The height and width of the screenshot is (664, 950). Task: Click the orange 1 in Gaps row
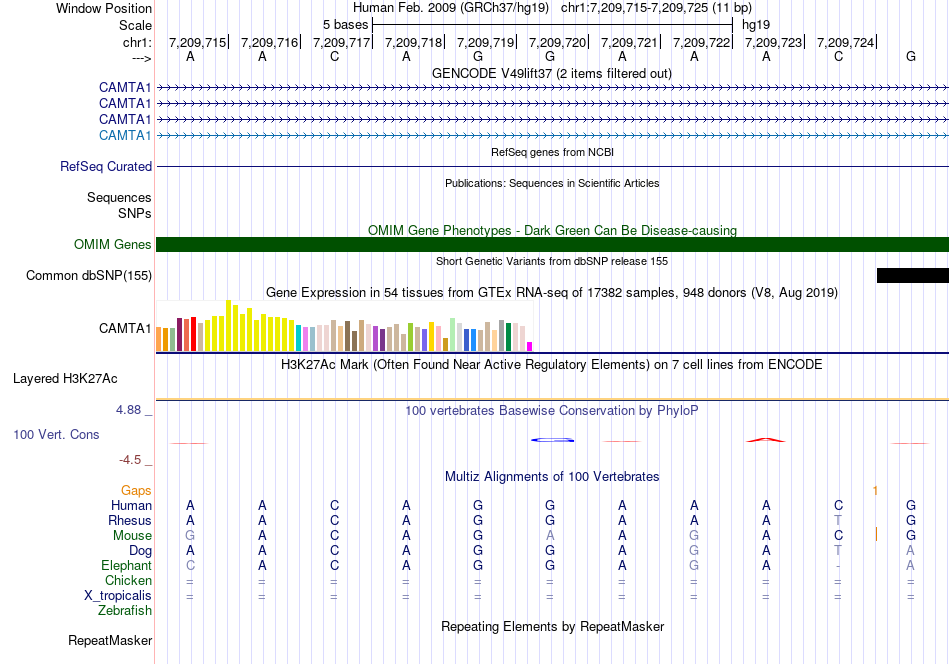click(875, 490)
